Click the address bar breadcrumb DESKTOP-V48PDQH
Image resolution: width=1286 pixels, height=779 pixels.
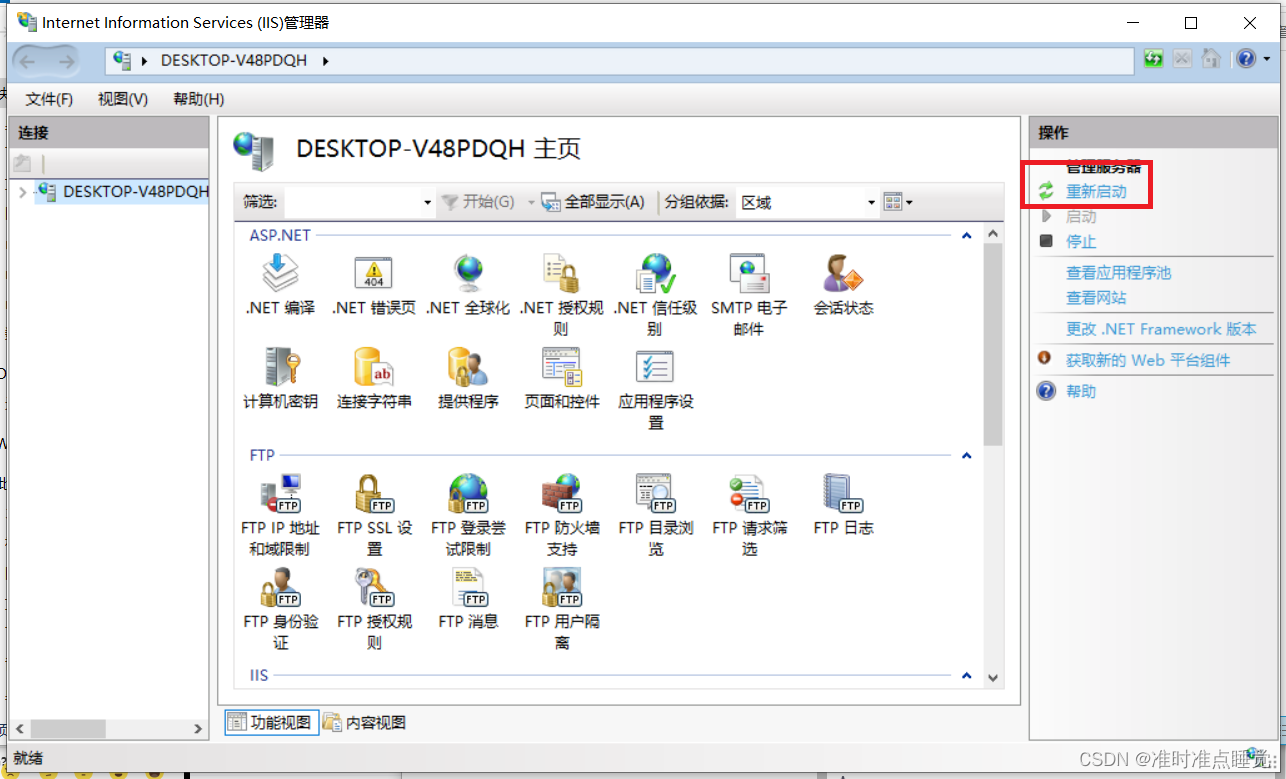[234, 60]
